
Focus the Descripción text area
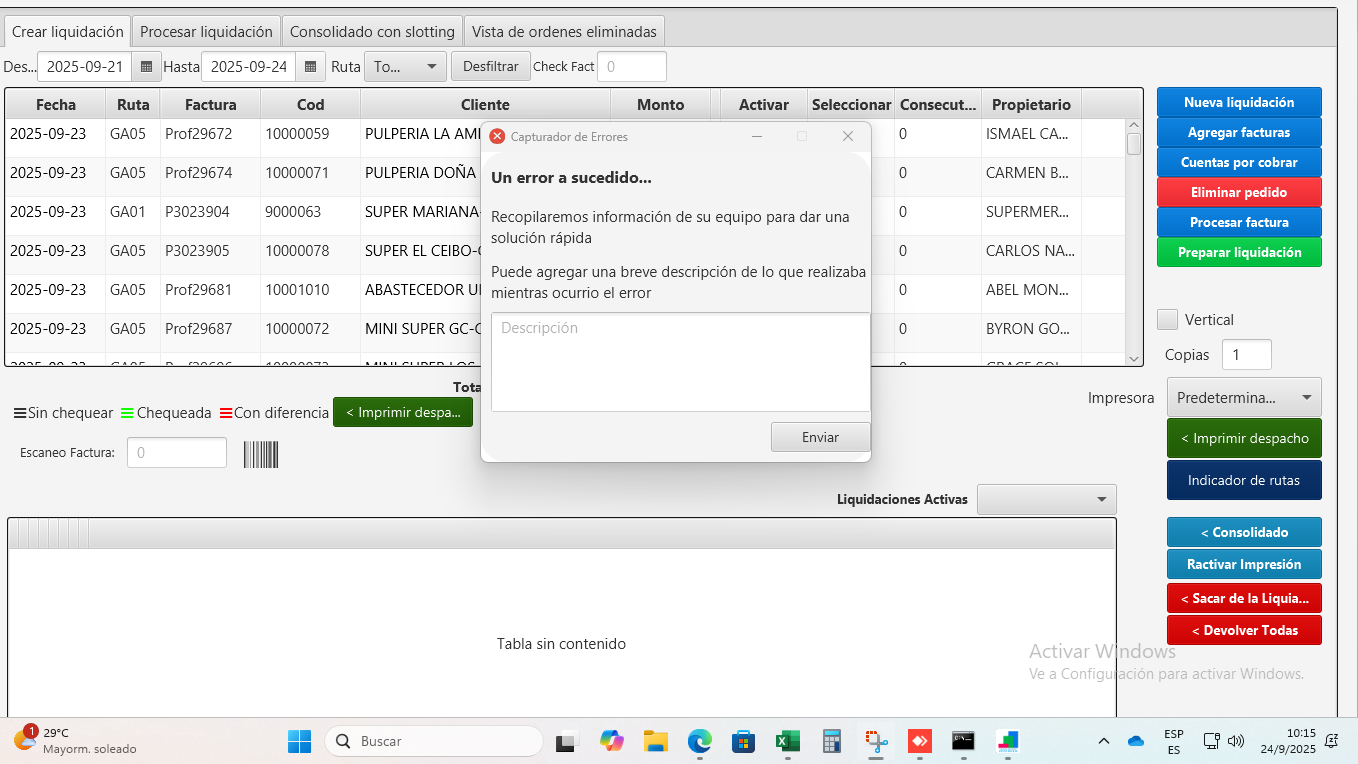tap(680, 362)
